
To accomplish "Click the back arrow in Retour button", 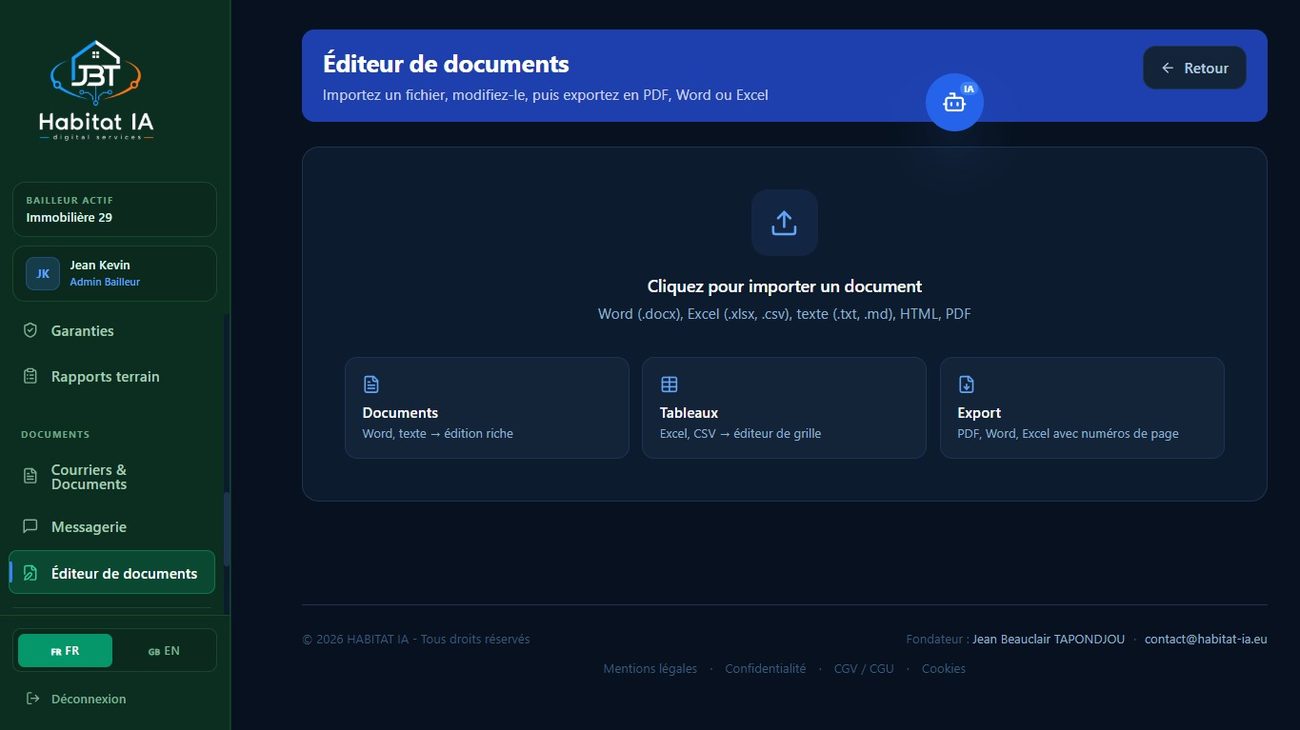I will (x=1167, y=68).
